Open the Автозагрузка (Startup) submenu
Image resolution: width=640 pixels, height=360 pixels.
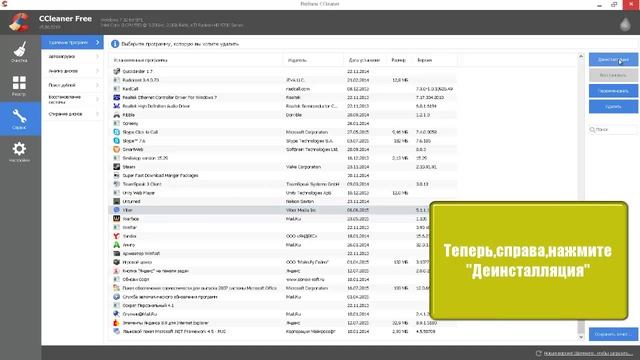tap(72, 56)
